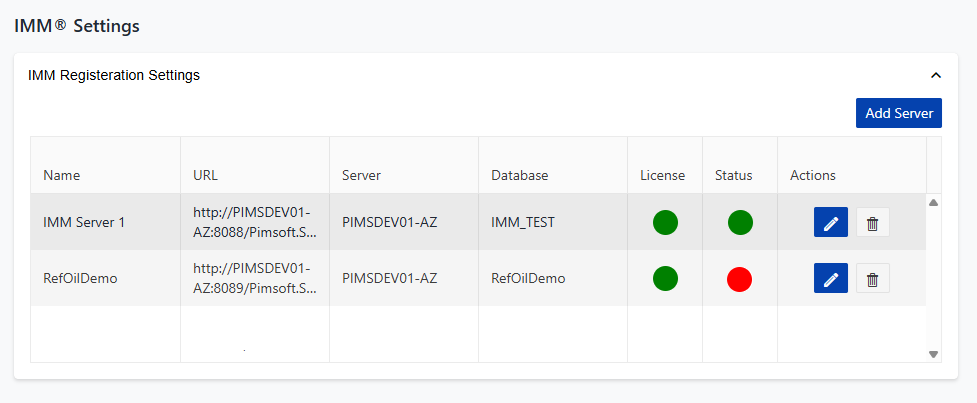
Task: Edit the IMM Server 1 entry
Action: (x=830, y=223)
